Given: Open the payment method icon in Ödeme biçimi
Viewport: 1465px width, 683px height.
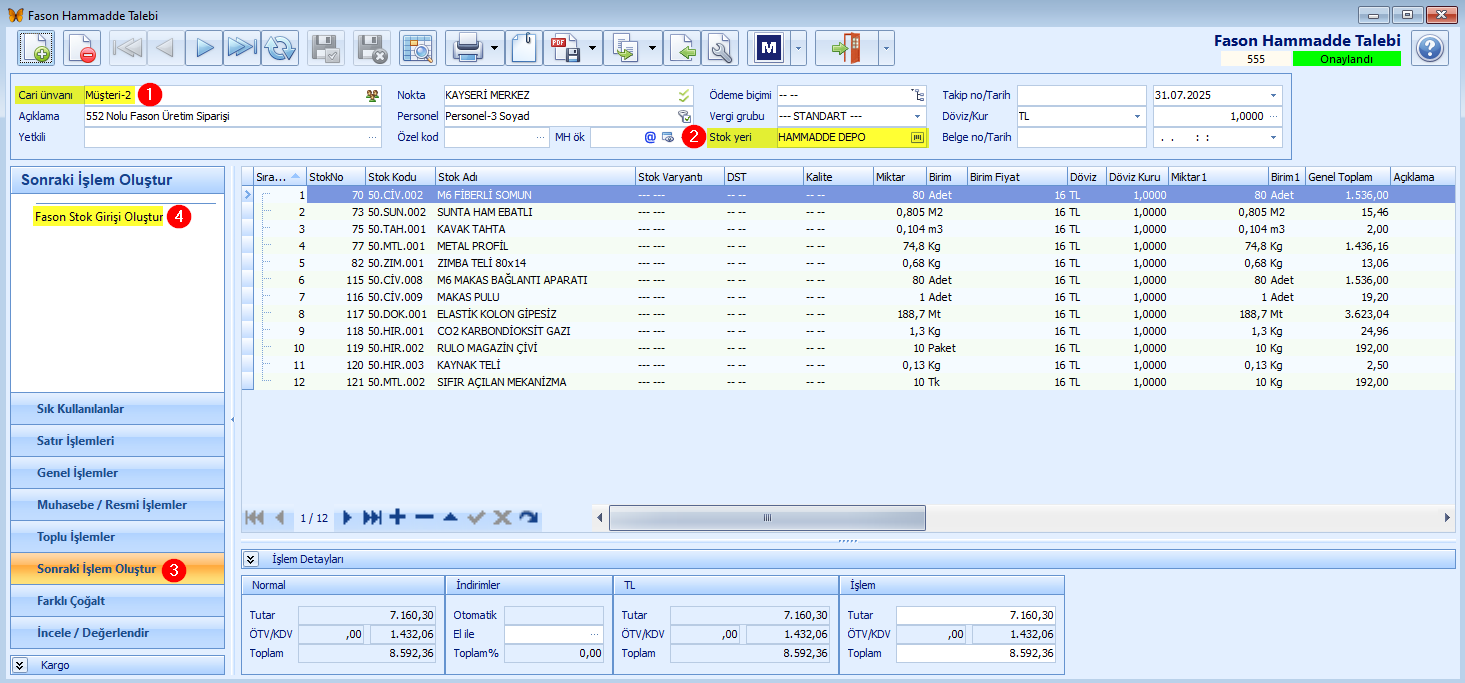Looking at the screenshot, I should click(x=917, y=95).
